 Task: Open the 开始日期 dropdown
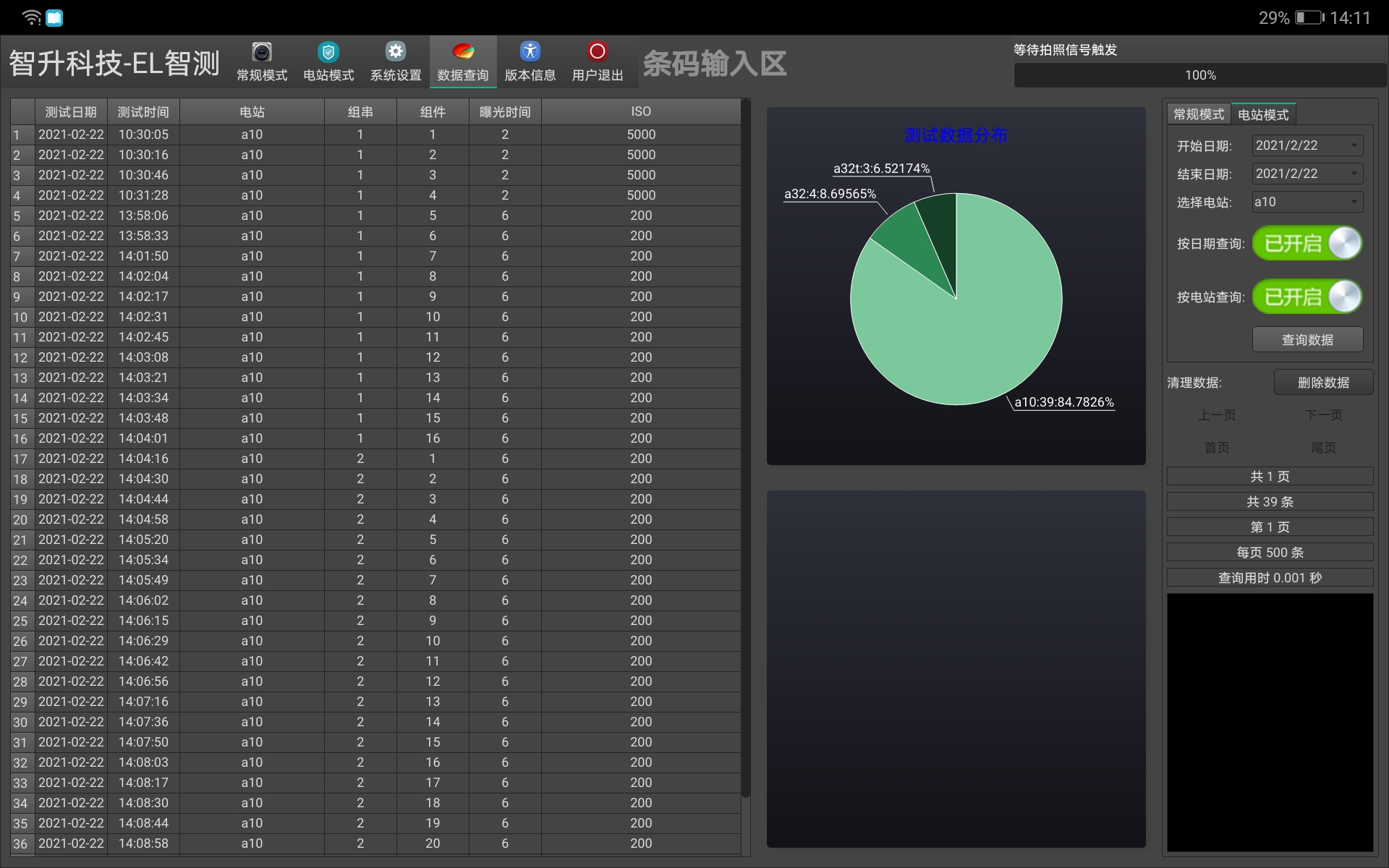(x=1307, y=145)
